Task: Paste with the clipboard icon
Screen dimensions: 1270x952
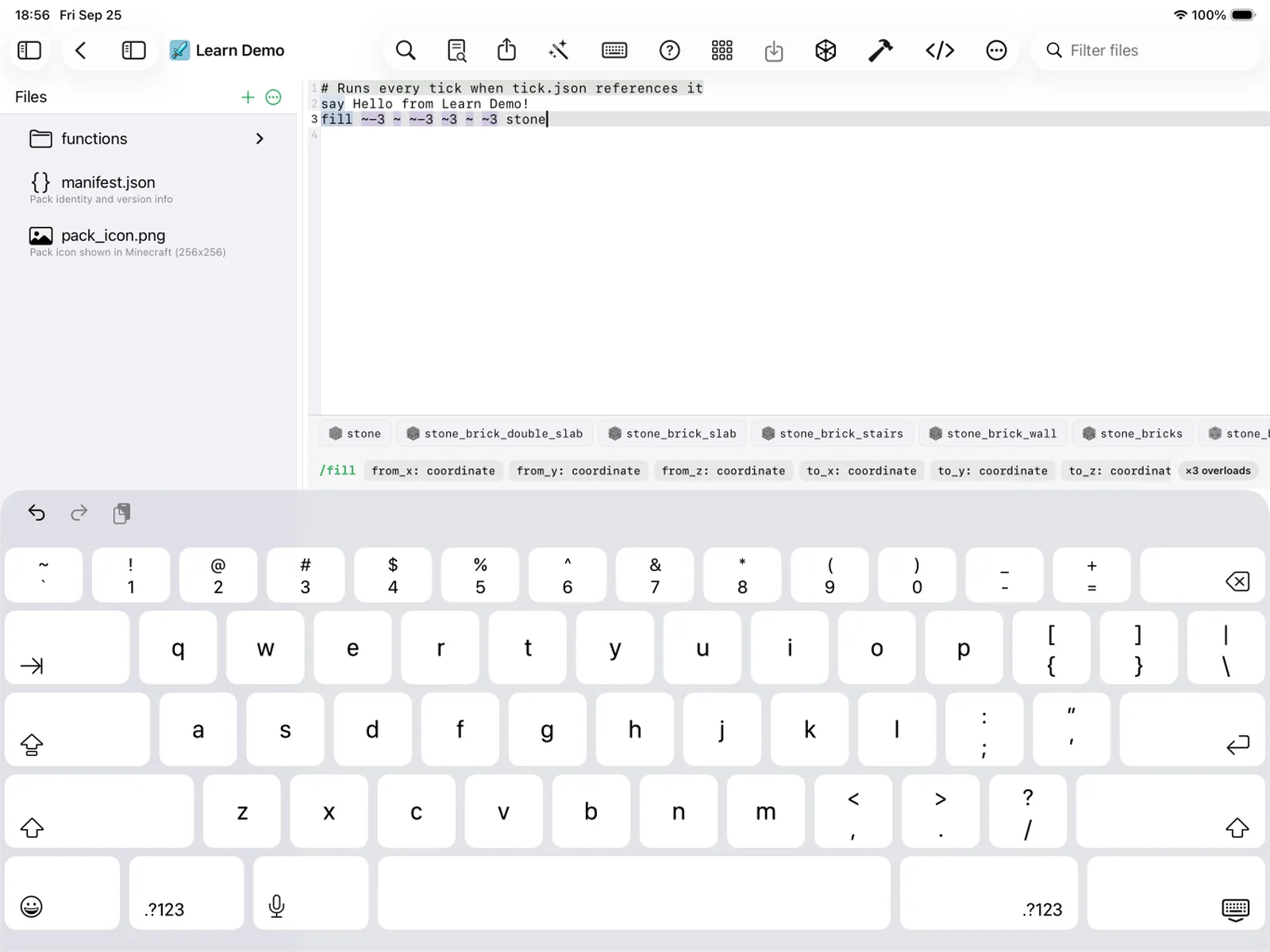Action: (x=121, y=513)
